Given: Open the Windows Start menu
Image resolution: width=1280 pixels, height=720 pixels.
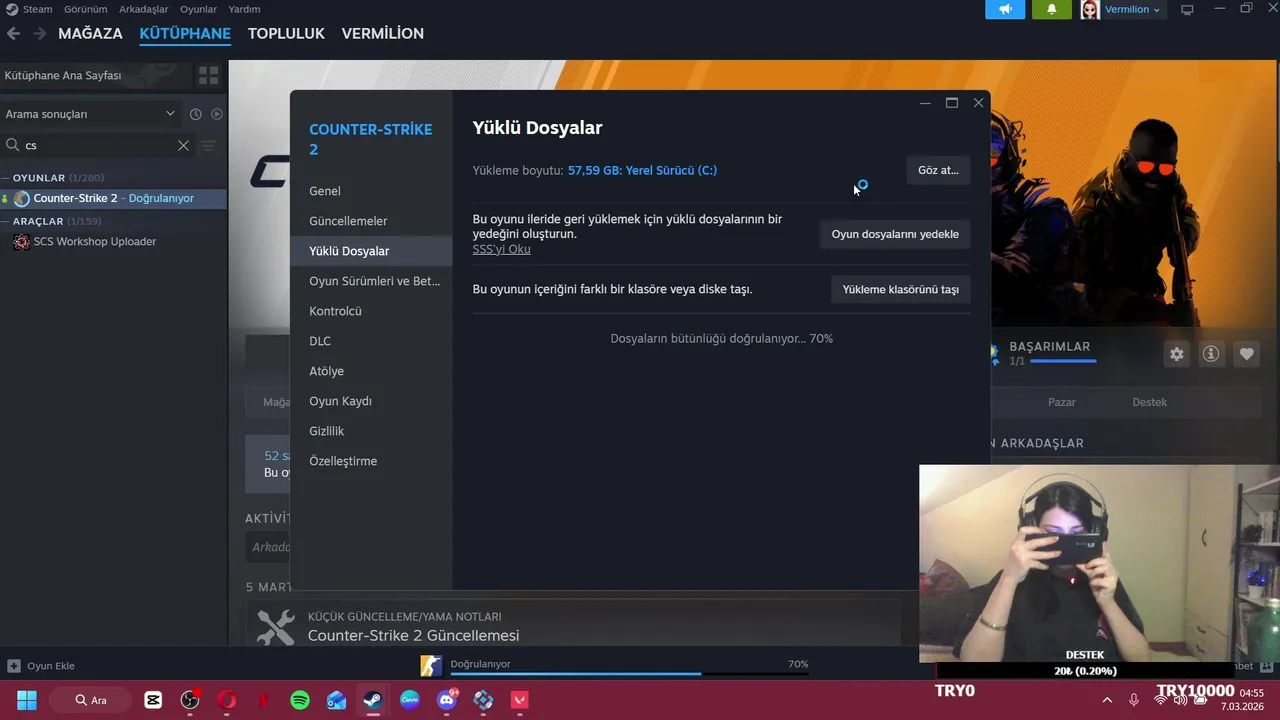Looking at the screenshot, I should (27, 700).
